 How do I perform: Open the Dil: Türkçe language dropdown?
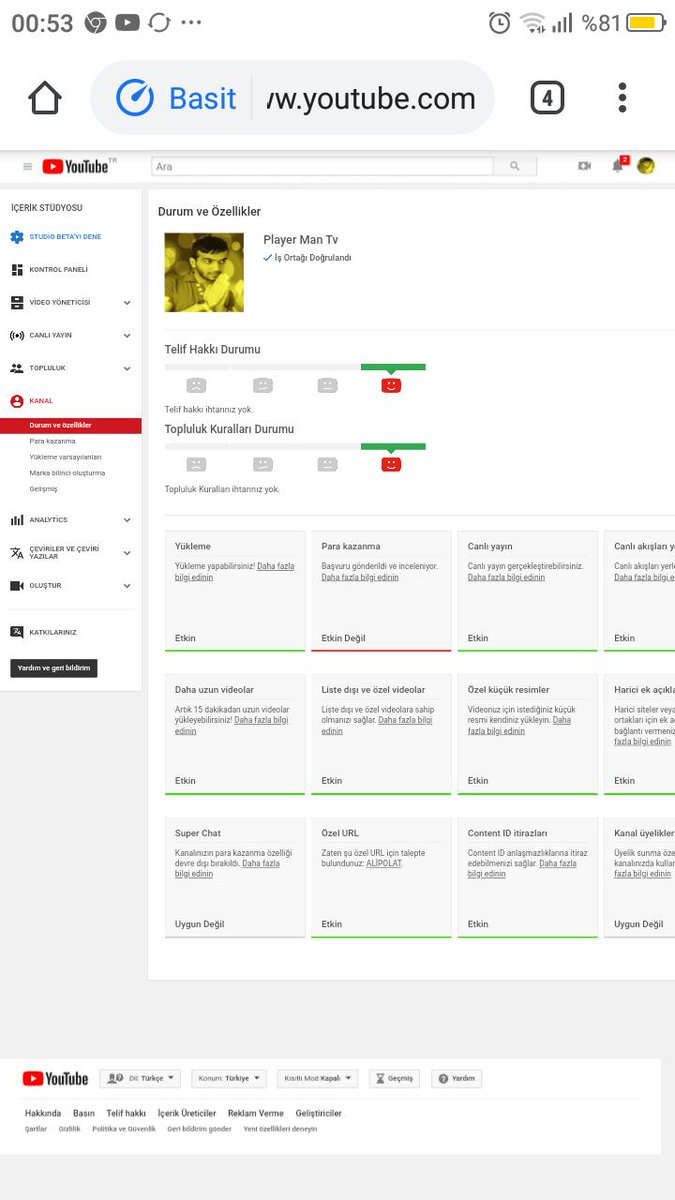[140, 1079]
